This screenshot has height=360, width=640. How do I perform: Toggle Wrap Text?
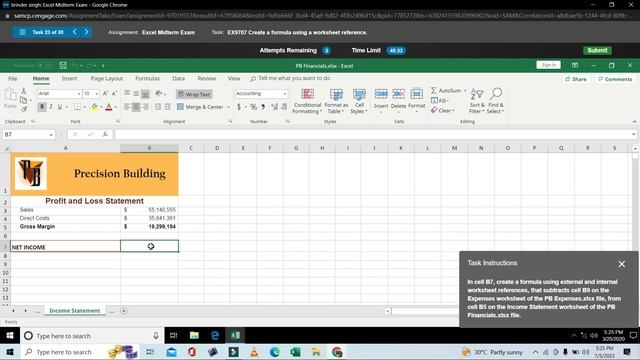194,94
